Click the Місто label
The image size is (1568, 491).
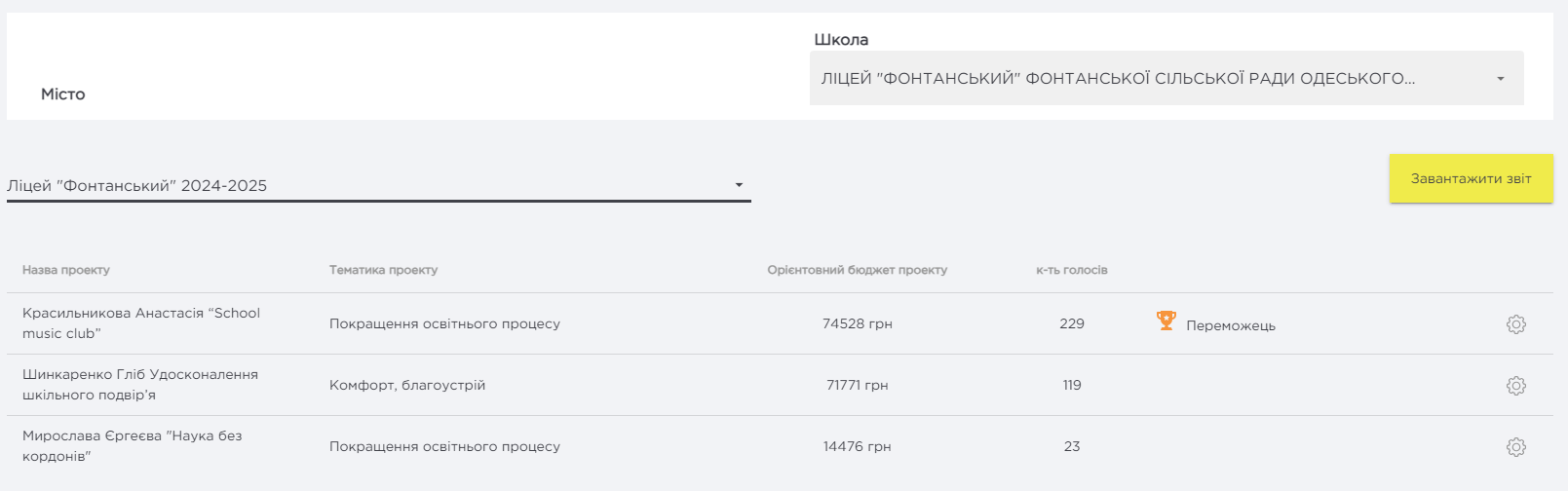pos(63,94)
